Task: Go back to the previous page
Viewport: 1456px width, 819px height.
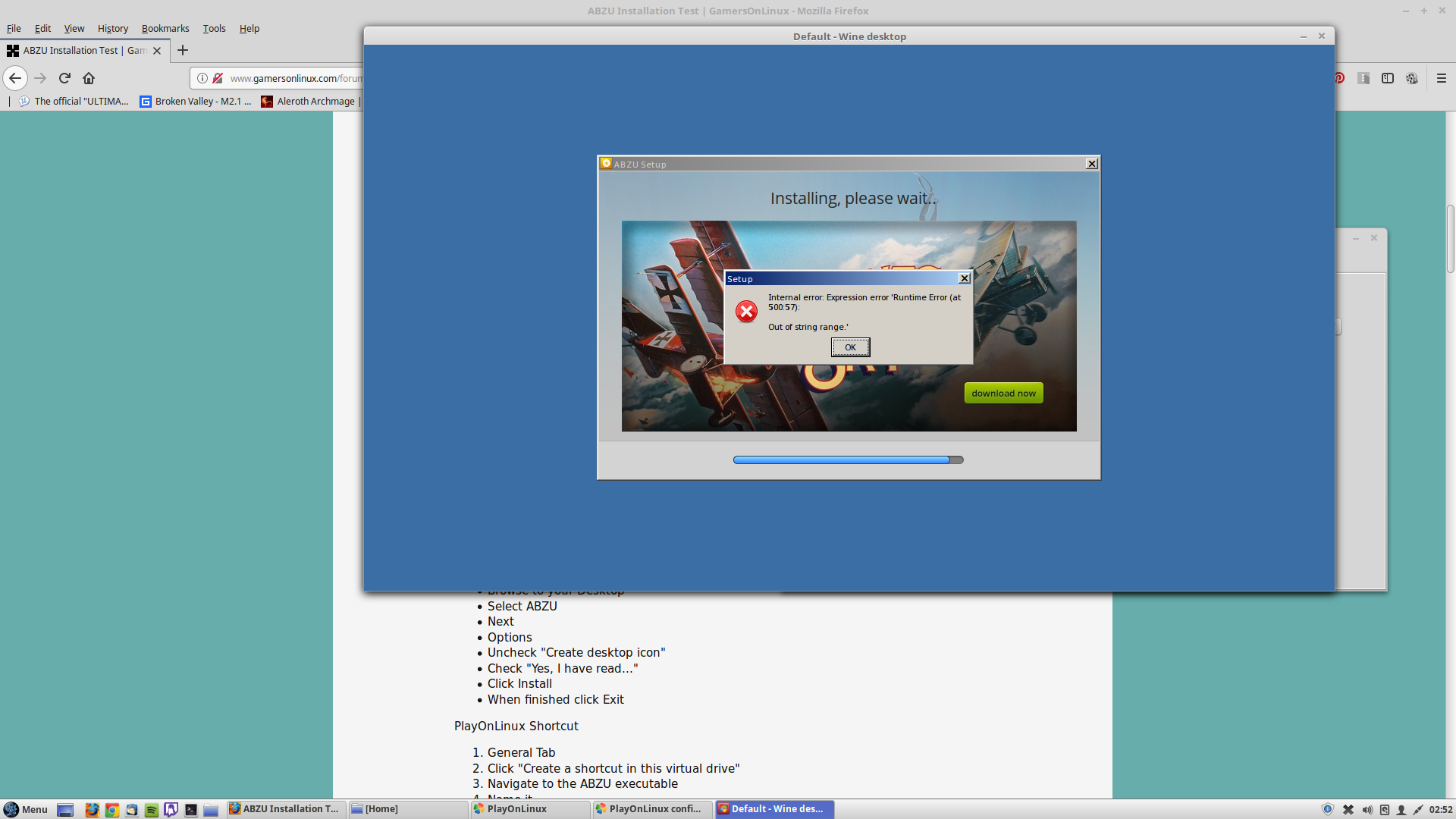Action: 15,78
